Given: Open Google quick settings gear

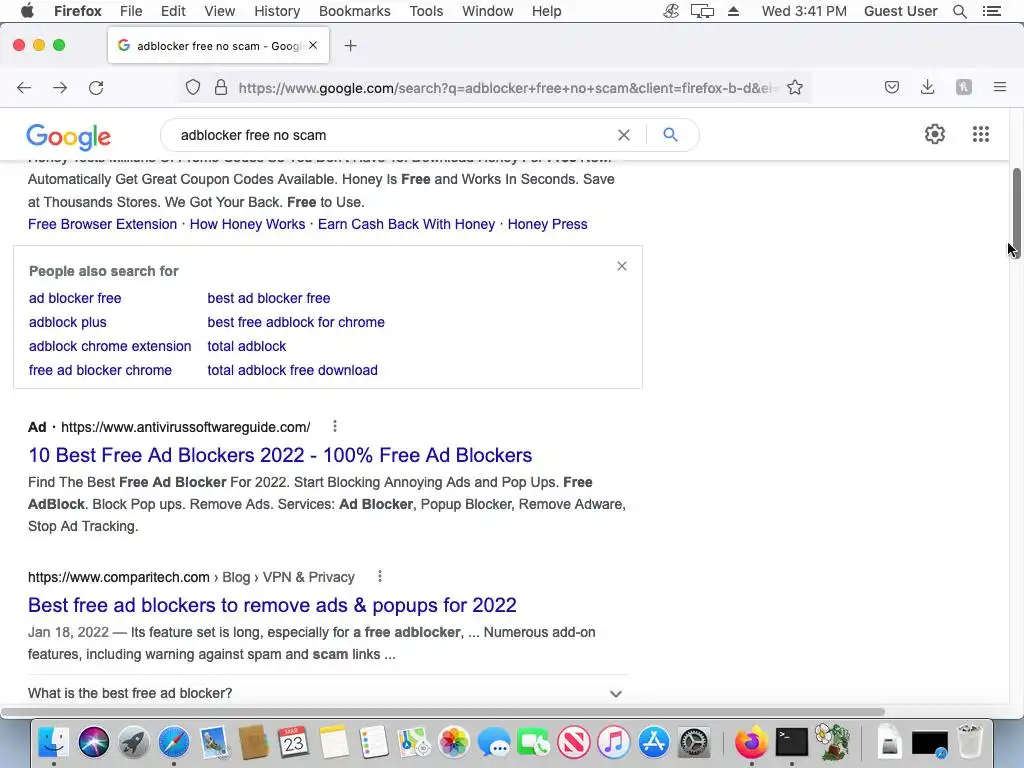Looking at the screenshot, I should 935,134.
